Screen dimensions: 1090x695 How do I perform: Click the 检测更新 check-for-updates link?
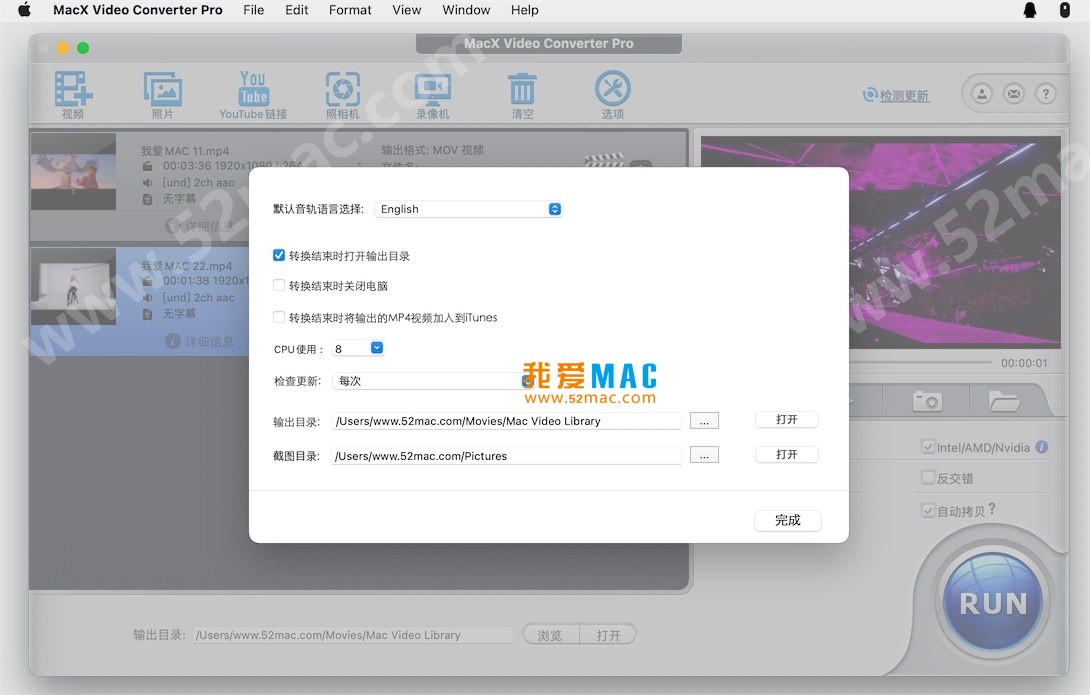coord(904,96)
